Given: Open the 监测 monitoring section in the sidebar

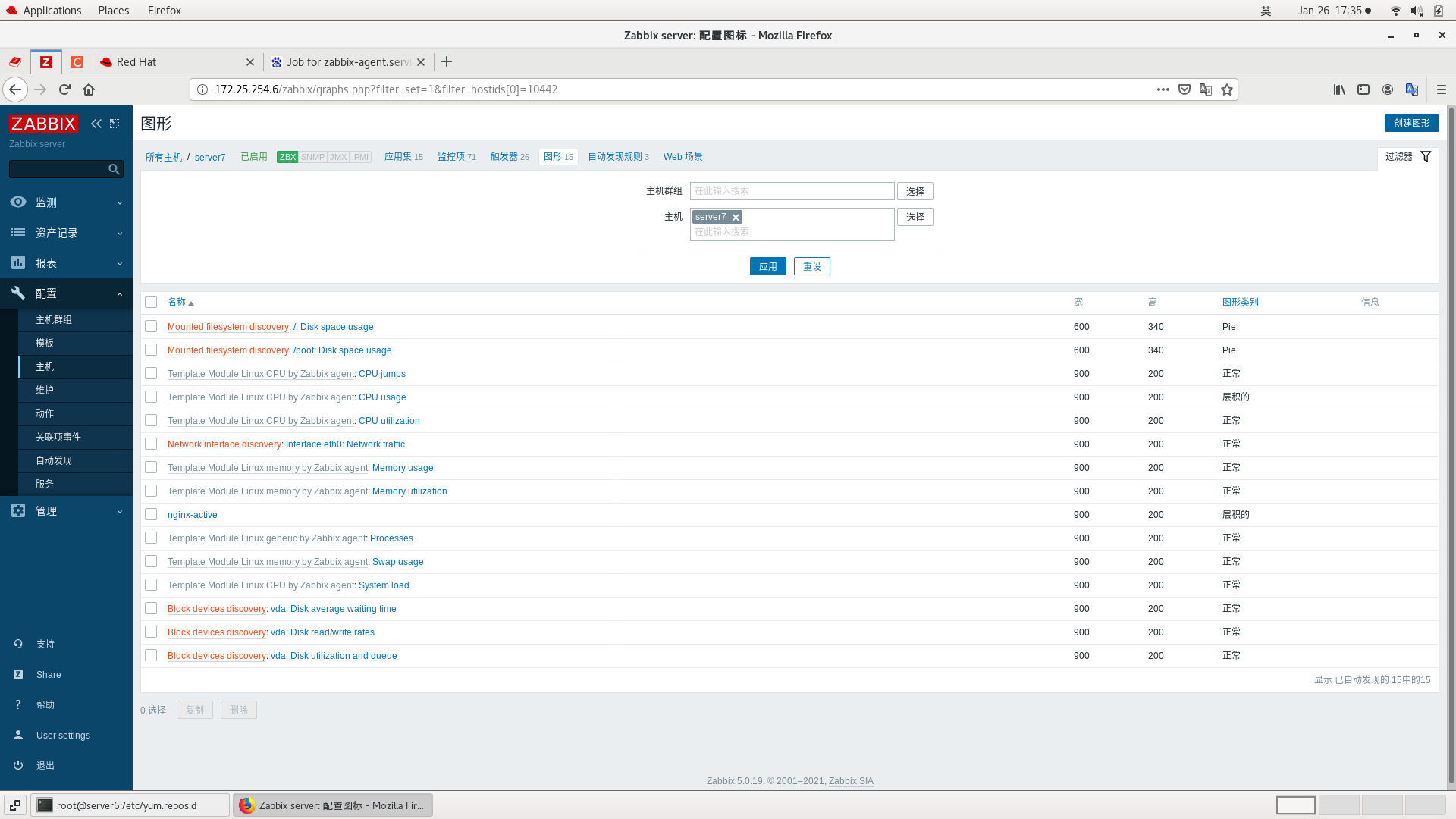Looking at the screenshot, I should coord(45,202).
